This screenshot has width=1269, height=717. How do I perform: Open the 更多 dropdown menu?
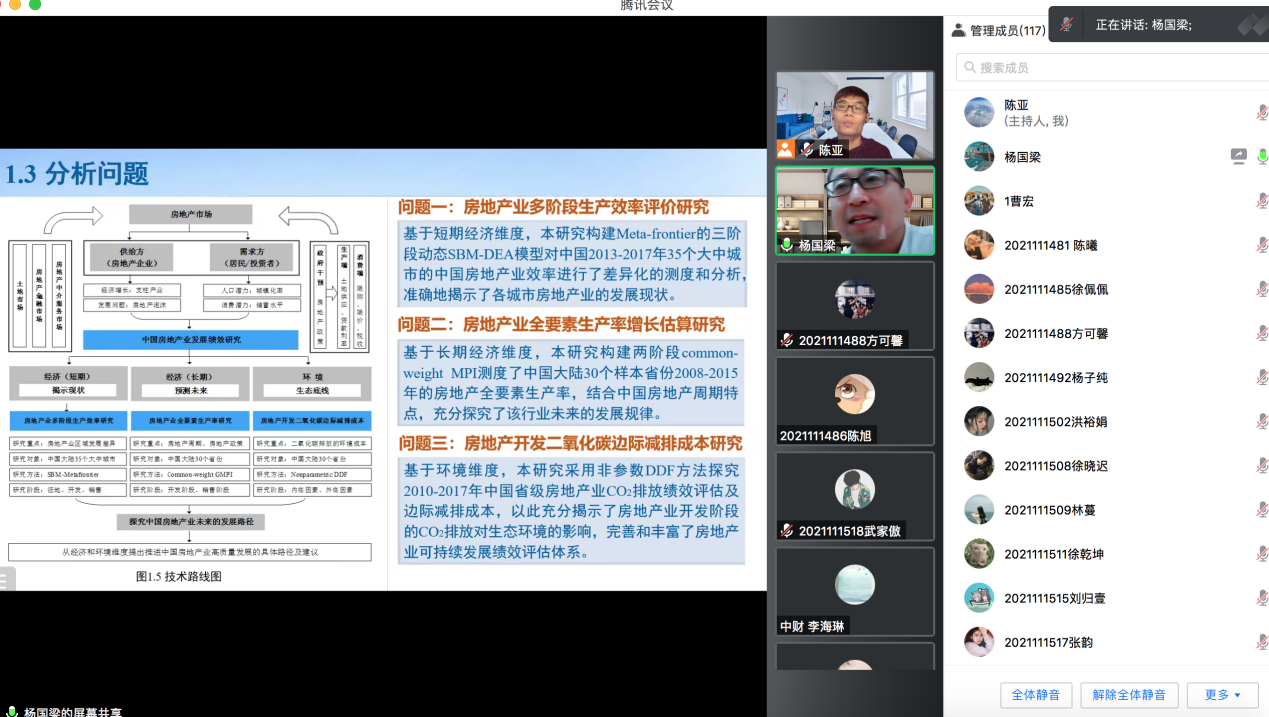tap(1222, 695)
